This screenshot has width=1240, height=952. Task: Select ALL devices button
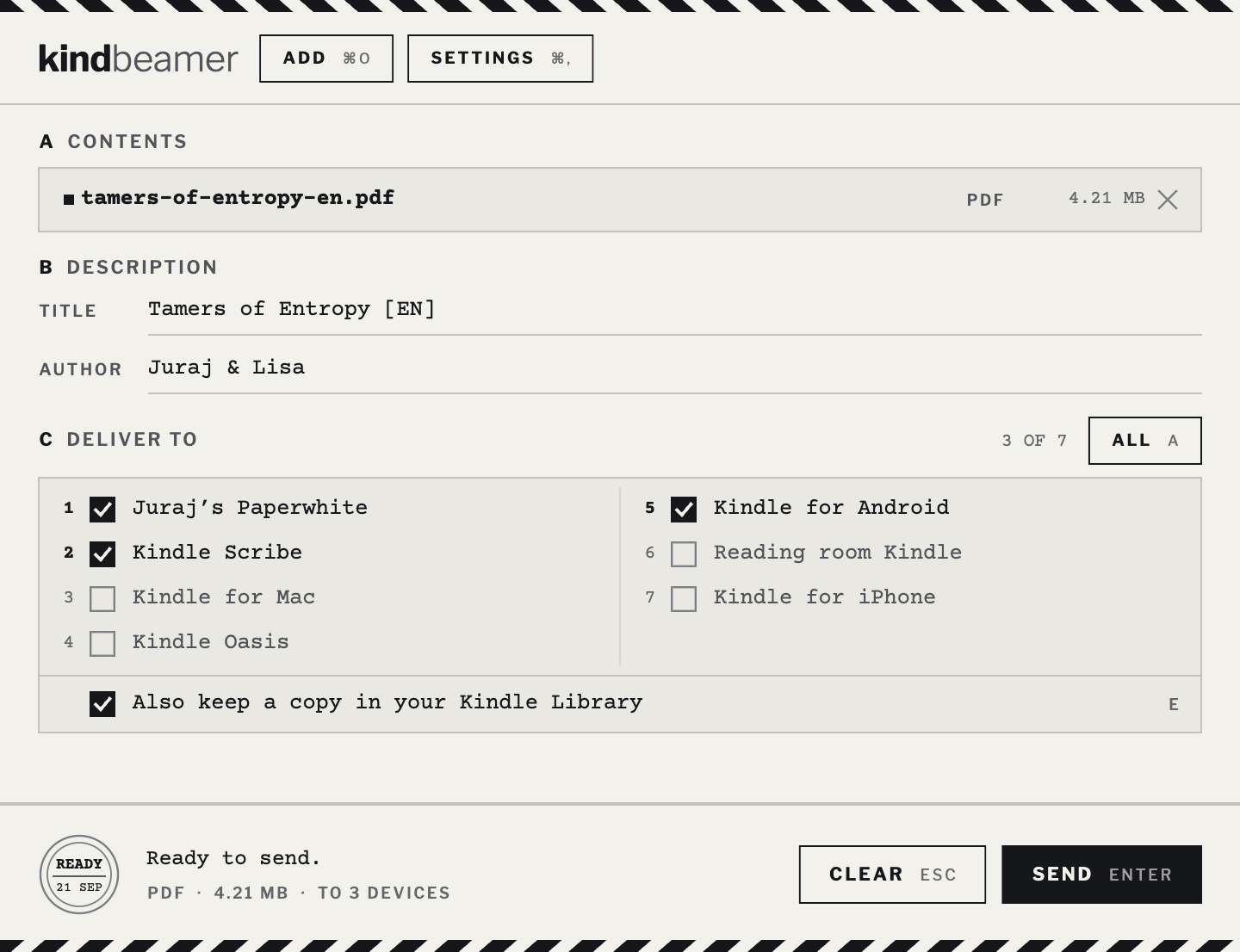(1145, 441)
